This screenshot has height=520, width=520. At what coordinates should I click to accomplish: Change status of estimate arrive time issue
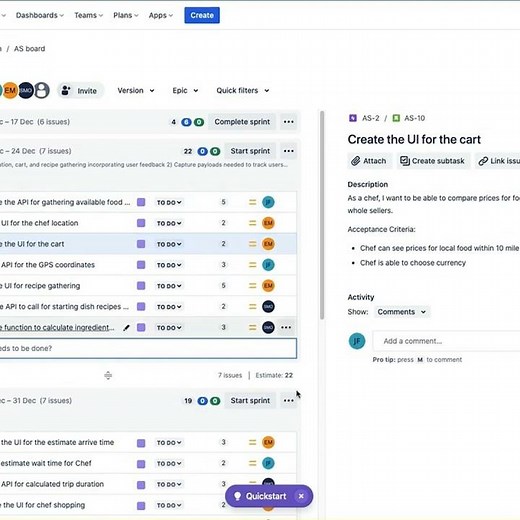169,443
